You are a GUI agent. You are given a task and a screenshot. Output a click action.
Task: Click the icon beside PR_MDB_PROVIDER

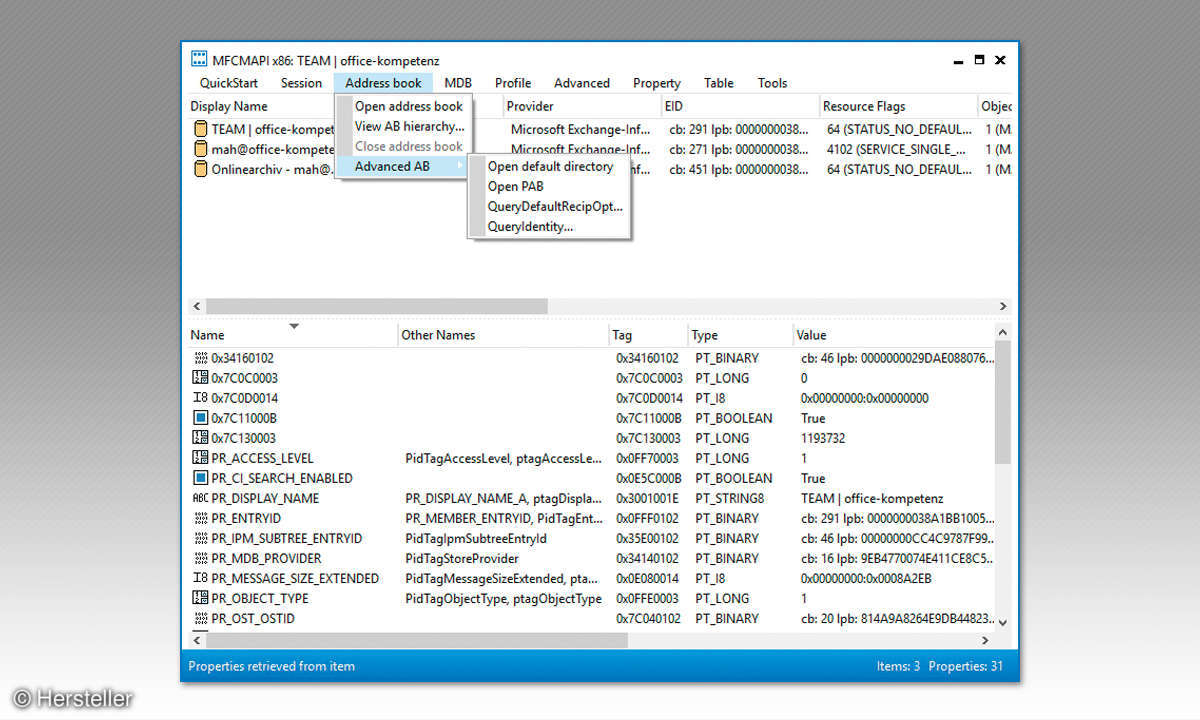(x=200, y=558)
